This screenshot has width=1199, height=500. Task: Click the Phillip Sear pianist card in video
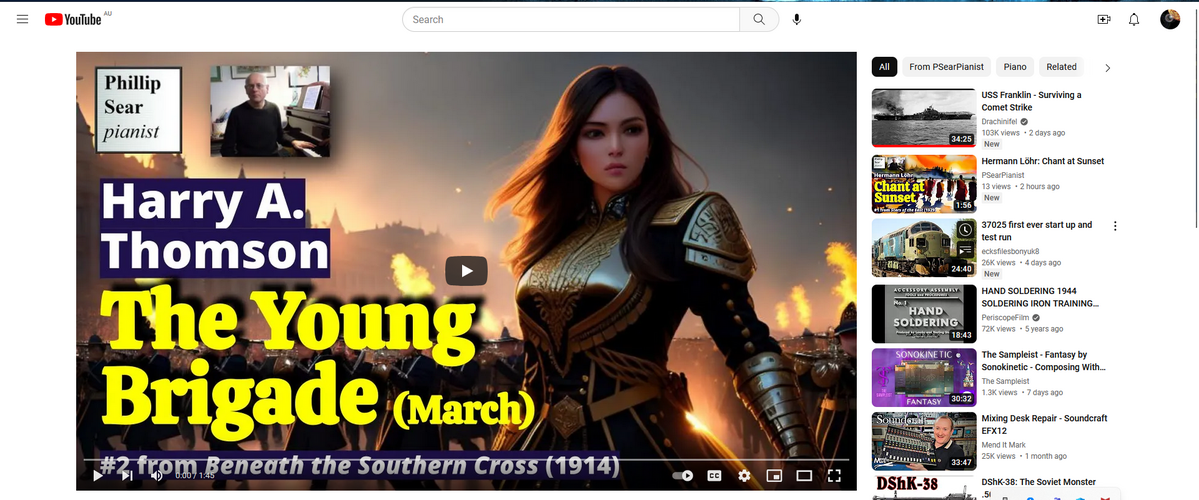coord(138,110)
